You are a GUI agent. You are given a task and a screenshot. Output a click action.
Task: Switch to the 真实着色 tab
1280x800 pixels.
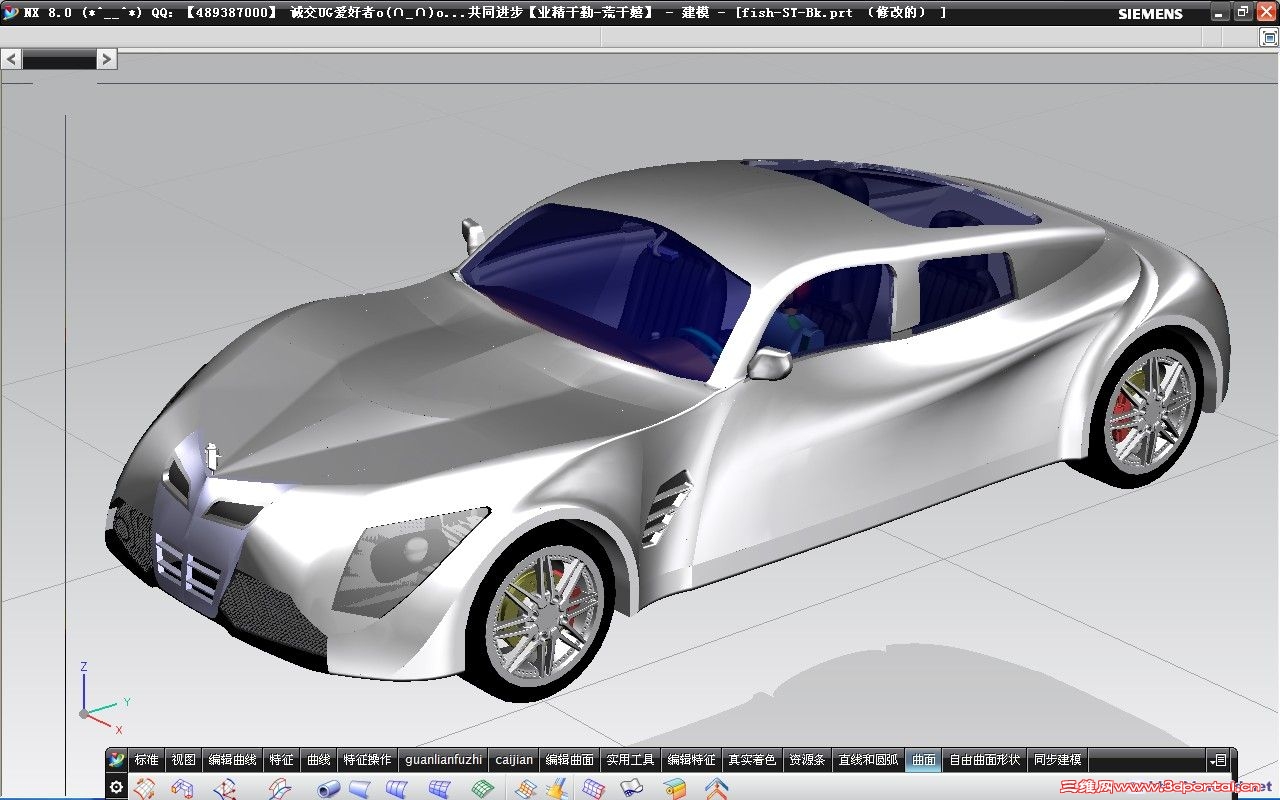751,760
